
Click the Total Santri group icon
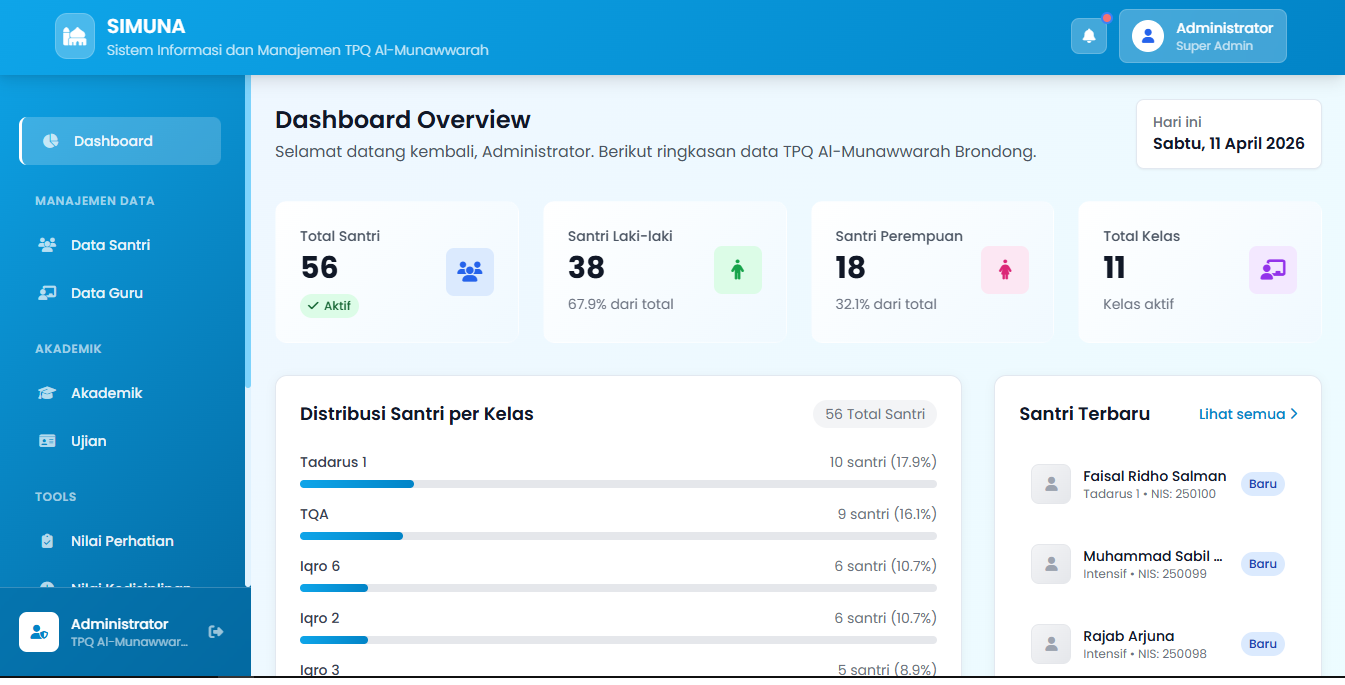point(469,271)
